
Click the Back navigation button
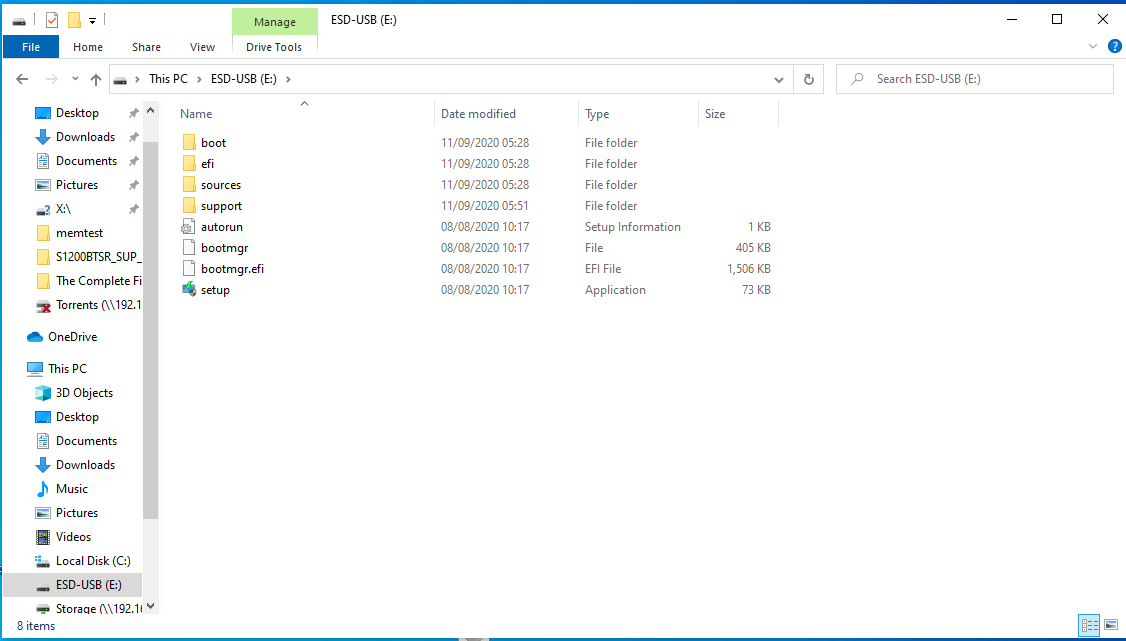point(22,78)
